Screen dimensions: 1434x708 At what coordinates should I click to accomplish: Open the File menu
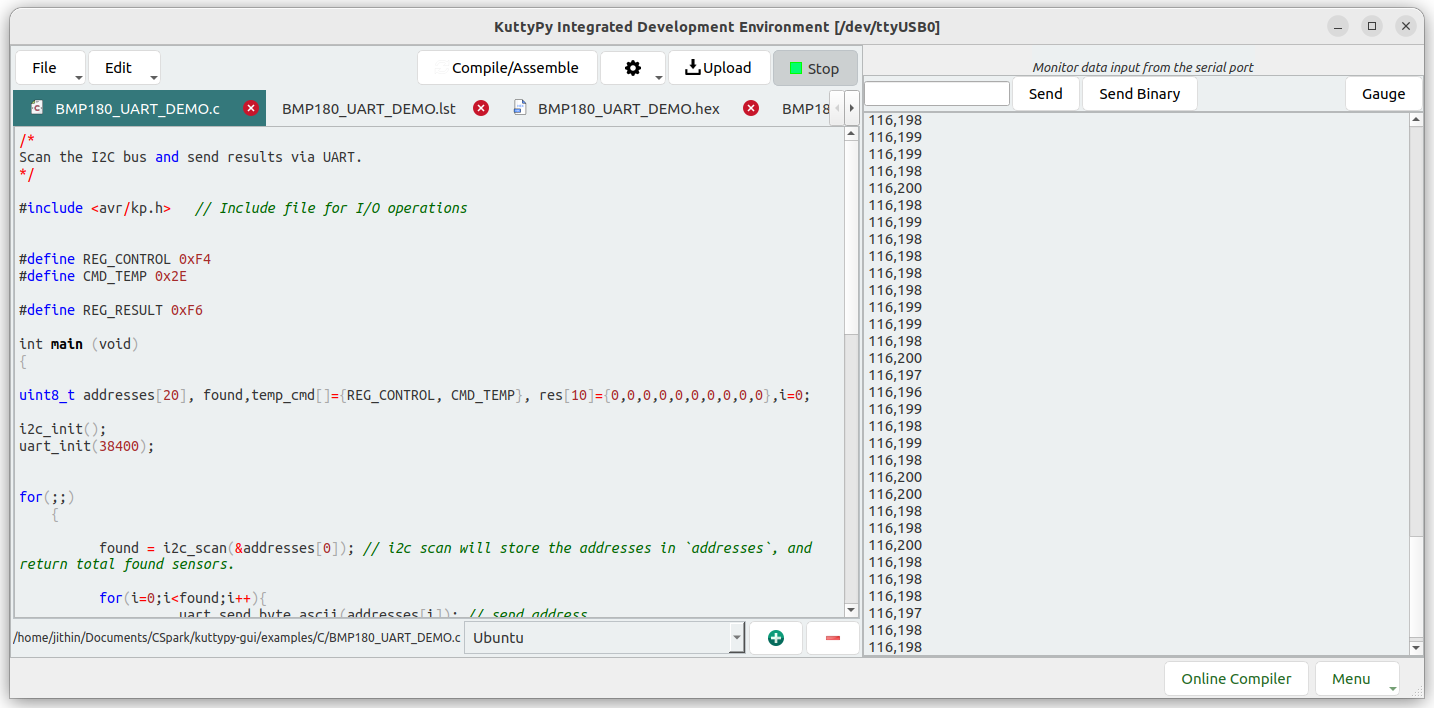pyautogui.click(x=50, y=68)
